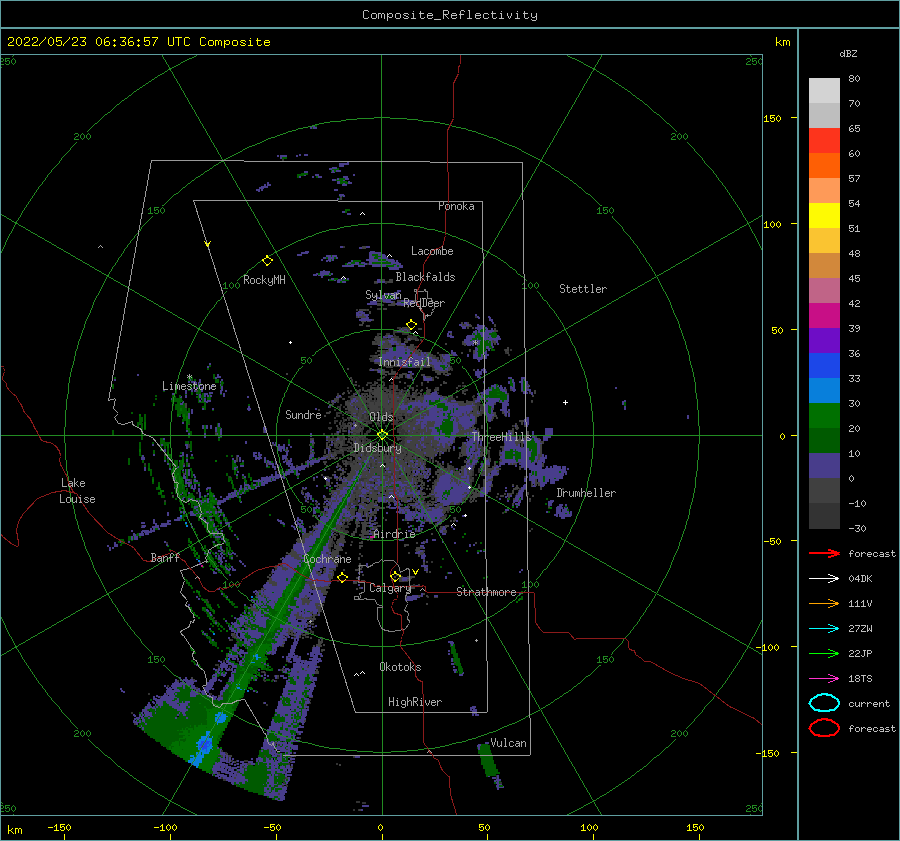This screenshot has width=900, height=841.
Task: Click the Okotoks map label
Action: 400,667
